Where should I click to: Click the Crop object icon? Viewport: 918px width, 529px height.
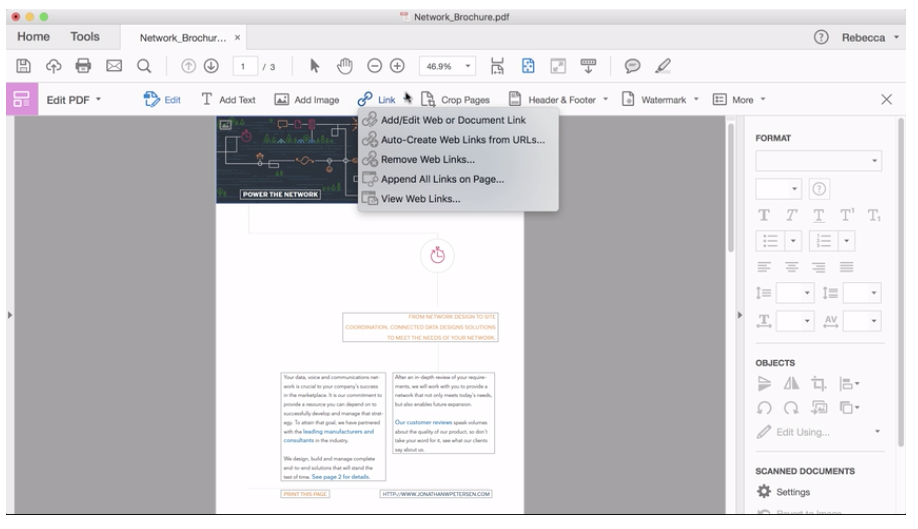816,384
